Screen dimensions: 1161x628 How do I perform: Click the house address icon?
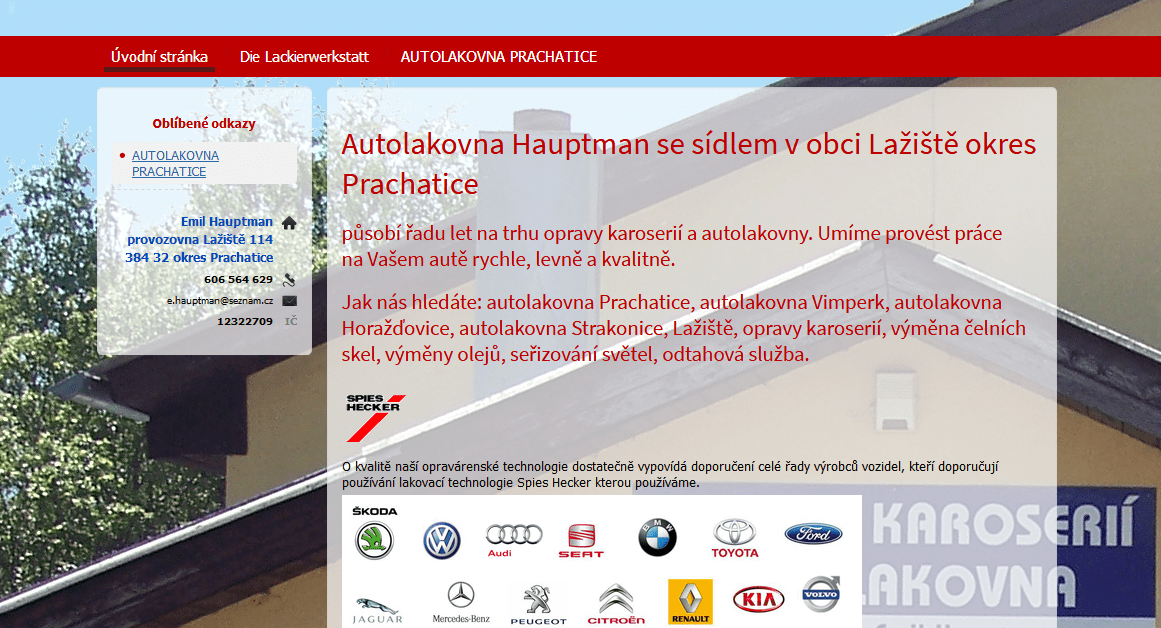pos(290,223)
